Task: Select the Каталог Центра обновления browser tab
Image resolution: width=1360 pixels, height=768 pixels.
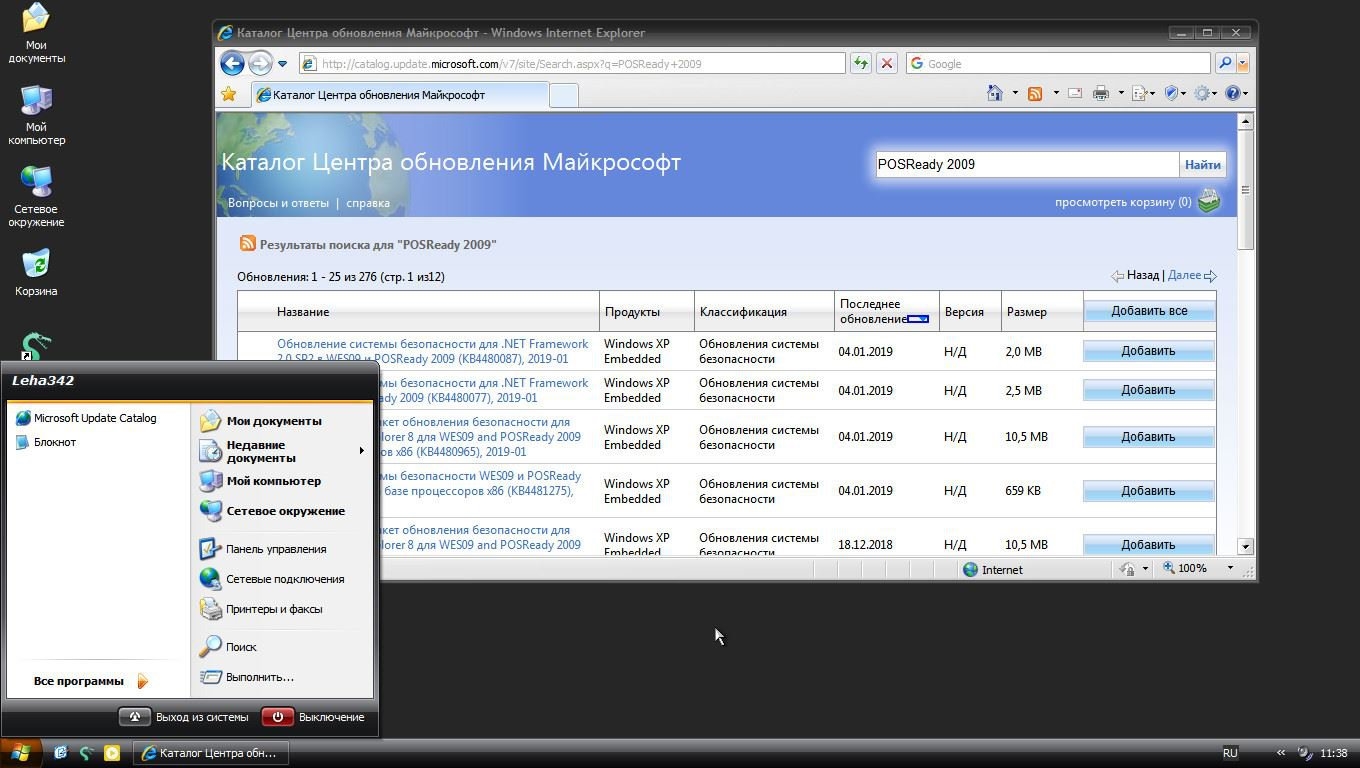Action: 400,95
